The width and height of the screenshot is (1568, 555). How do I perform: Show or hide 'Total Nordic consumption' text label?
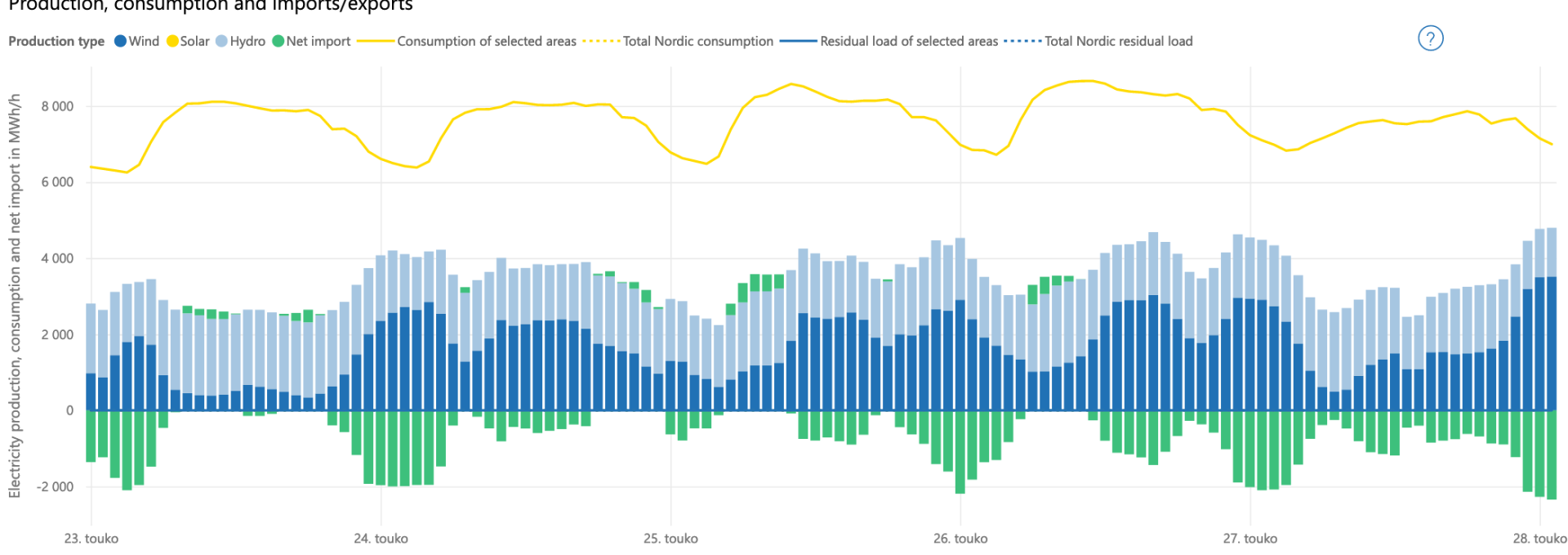coord(698,42)
